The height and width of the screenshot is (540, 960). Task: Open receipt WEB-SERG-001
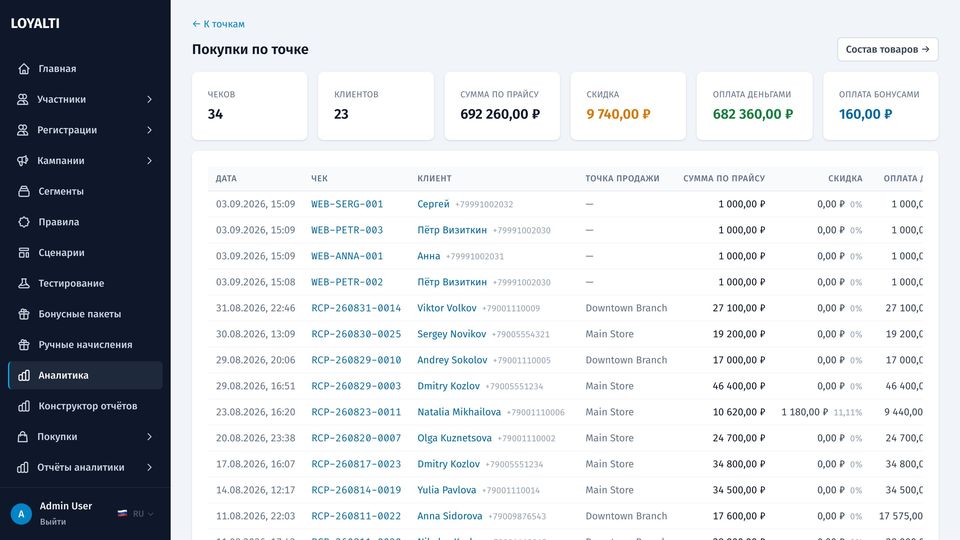tap(347, 204)
